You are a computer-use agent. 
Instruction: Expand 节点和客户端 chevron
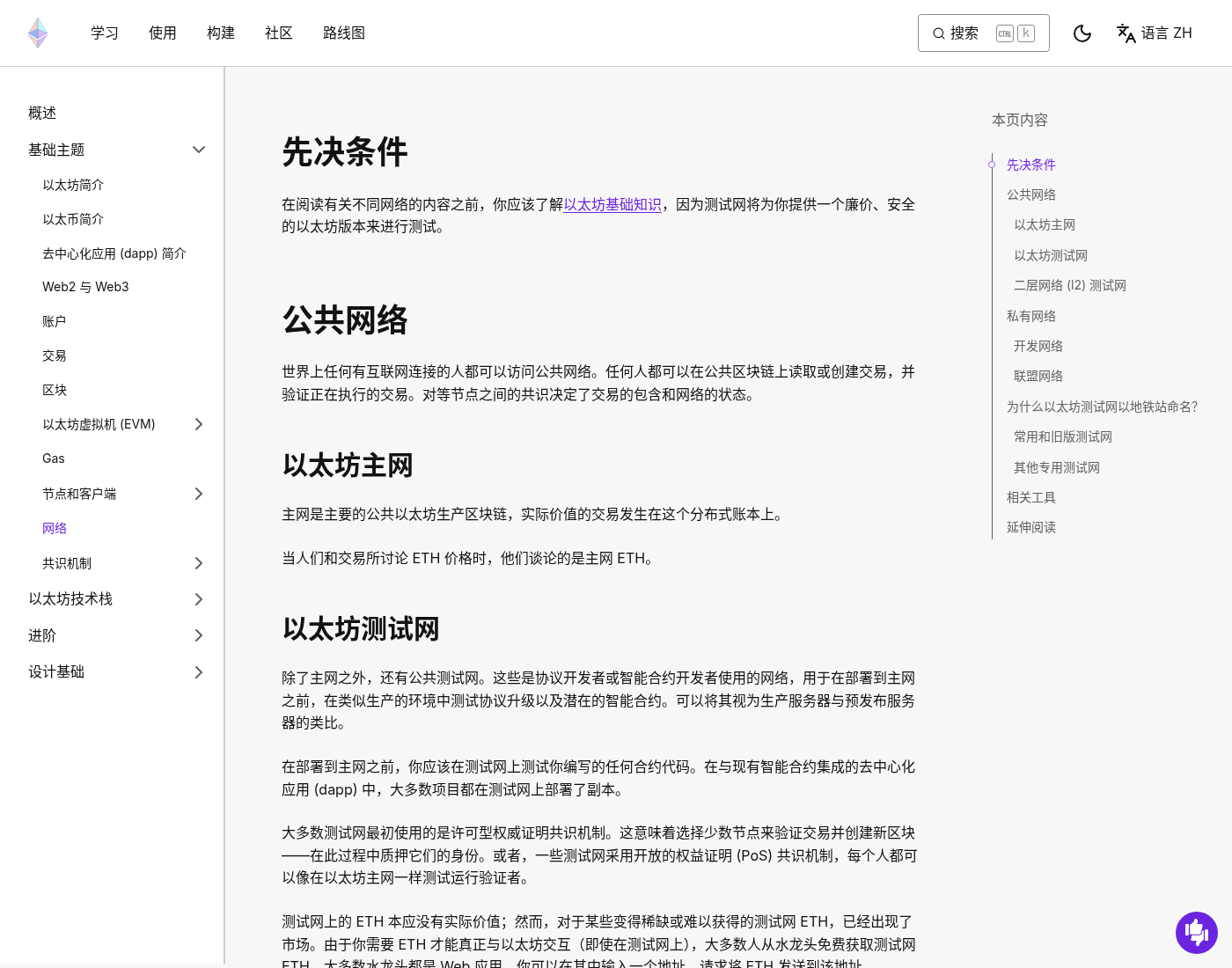199,494
